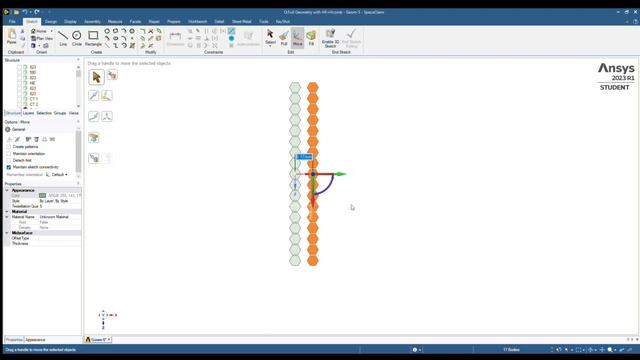Switch to the Design ribbon tab
The width and height of the screenshot is (640, 360).
point(51,21)
